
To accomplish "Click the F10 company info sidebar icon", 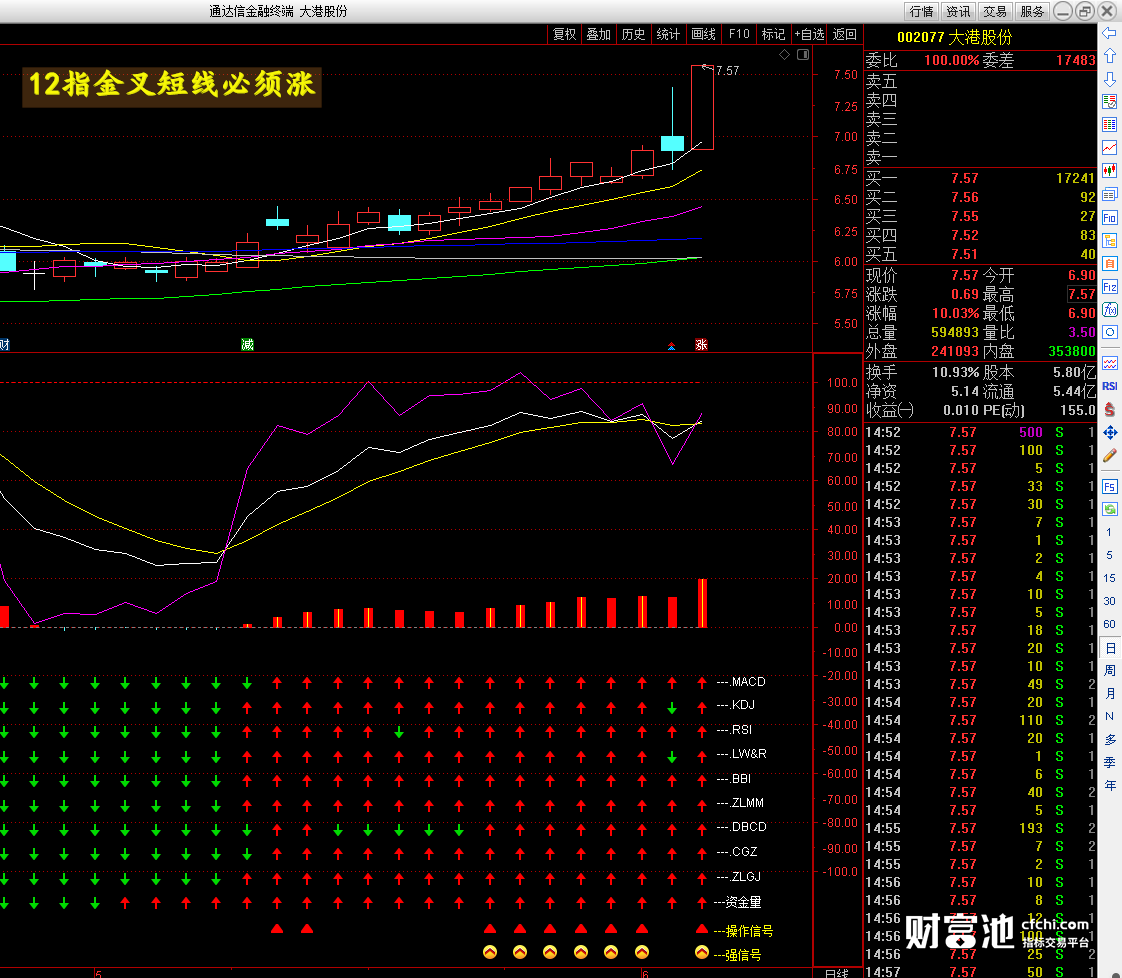I will point(1110,217).
